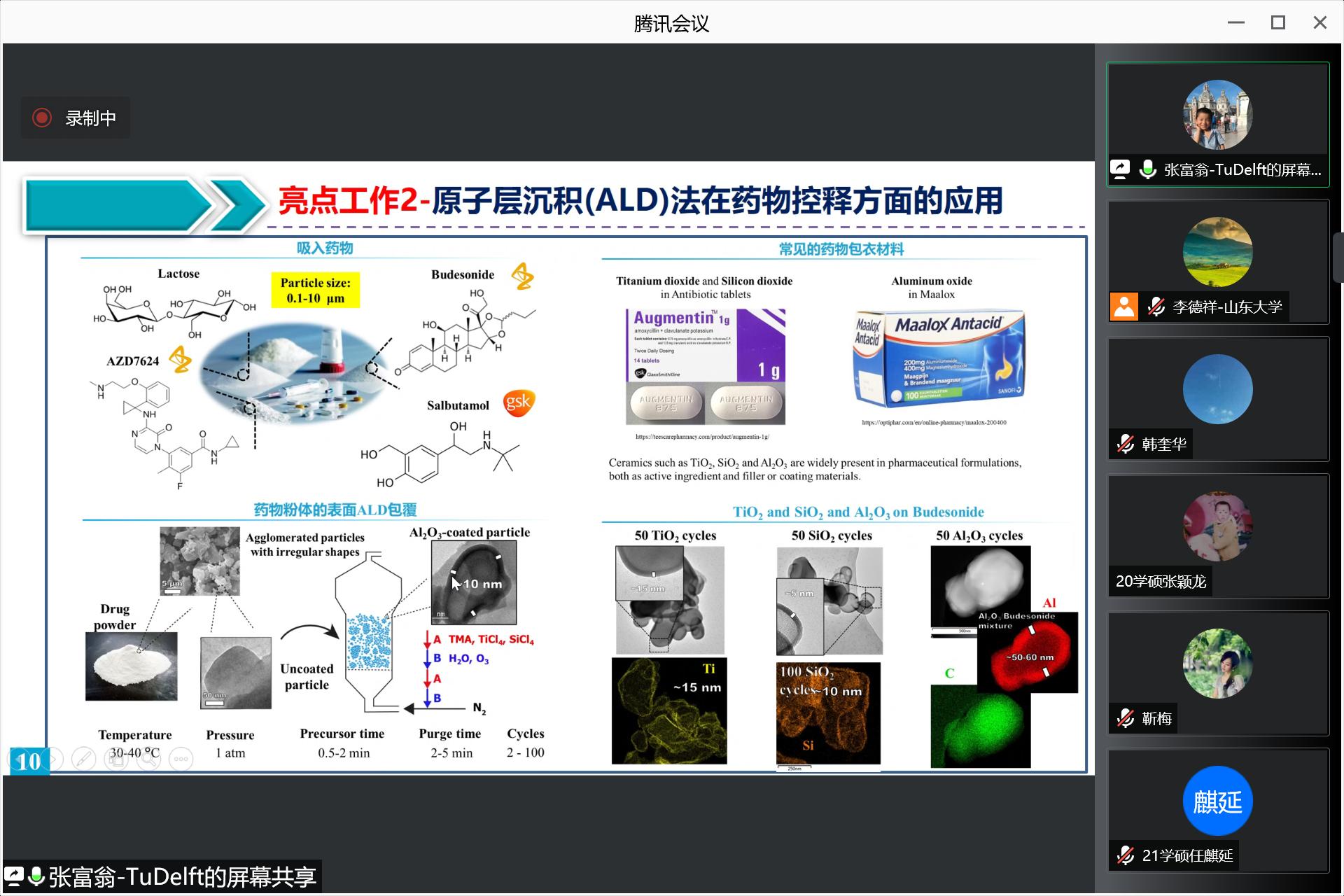Click the muted microphone icon beside 靳梅
The width and height of the screenshot is (1344, 896).
pyautogui.click(x=1126, y=718)
